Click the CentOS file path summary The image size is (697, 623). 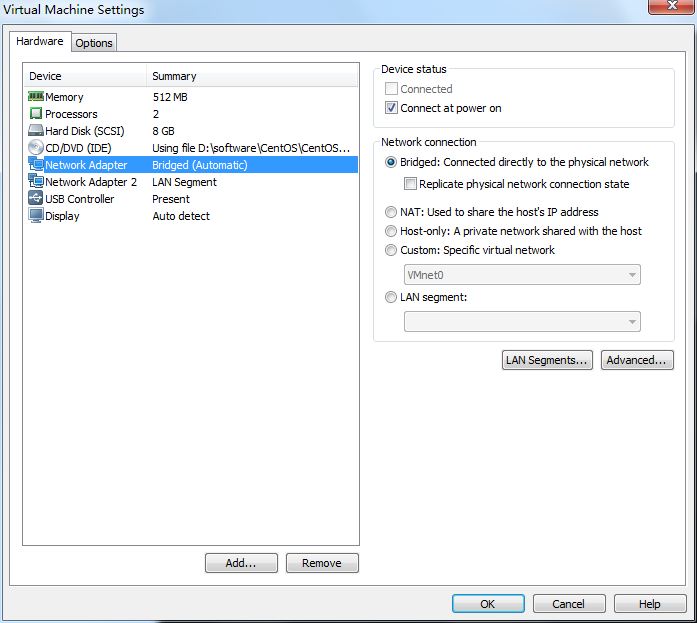251,148
